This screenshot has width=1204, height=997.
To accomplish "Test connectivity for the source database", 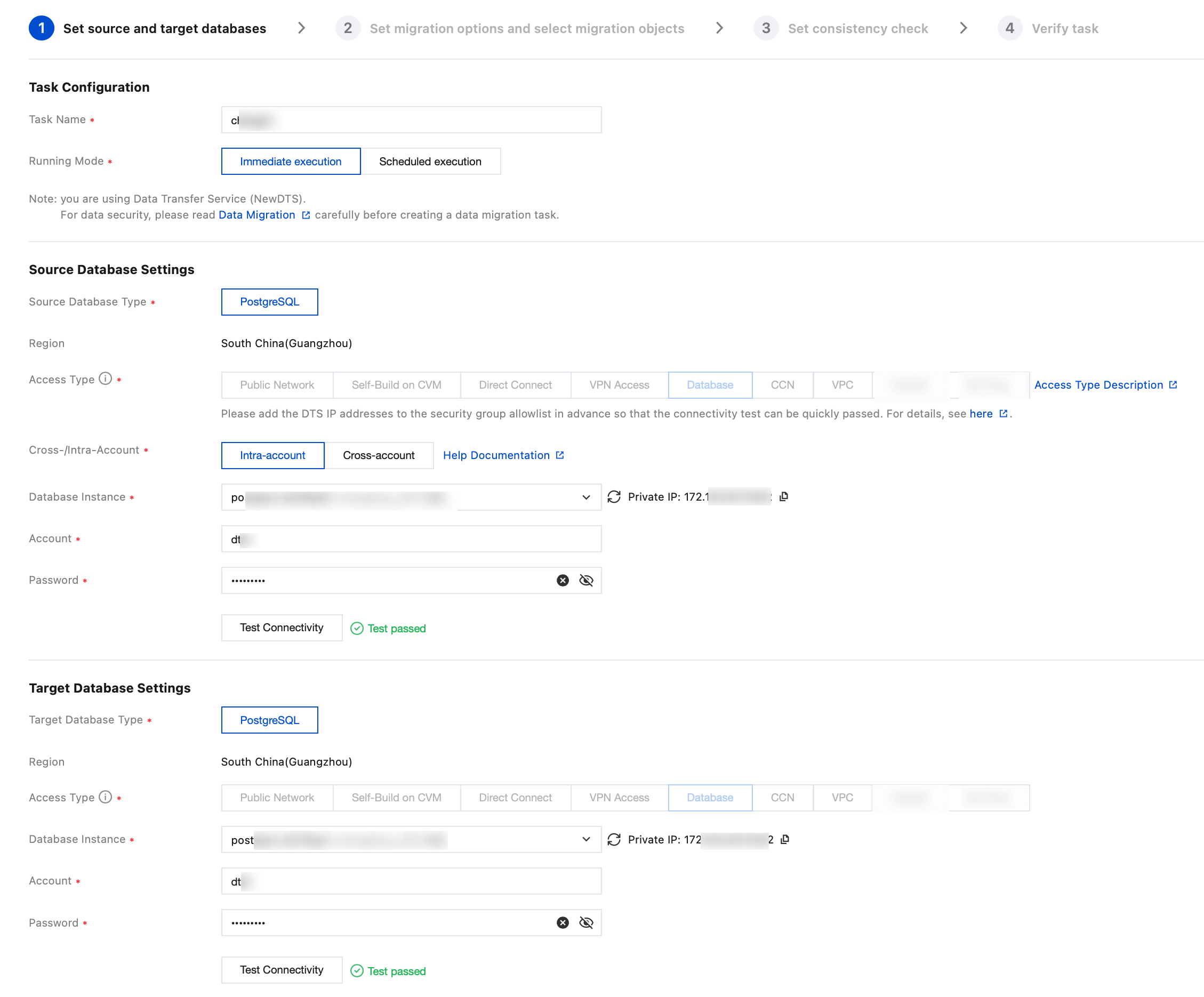I will click(x=282, y=628).
